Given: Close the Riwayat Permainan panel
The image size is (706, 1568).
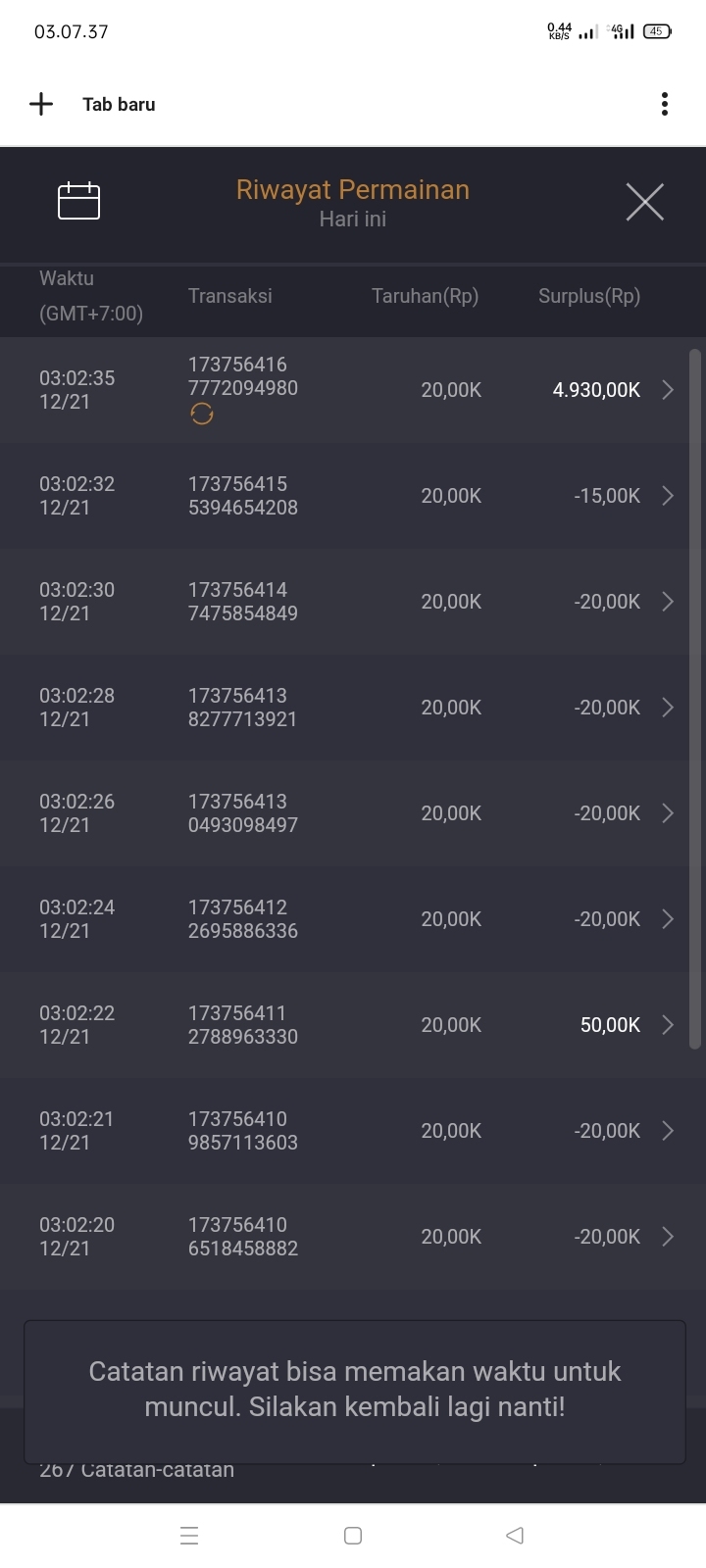Looking at the screenshot, I should click(644, 202).
